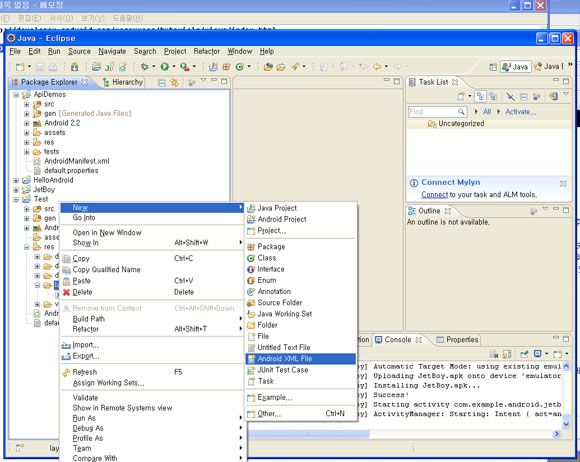Choose Android XML File from New submenu
The height and width of the screenshot is (462, 580).
(x=300, y=358)
